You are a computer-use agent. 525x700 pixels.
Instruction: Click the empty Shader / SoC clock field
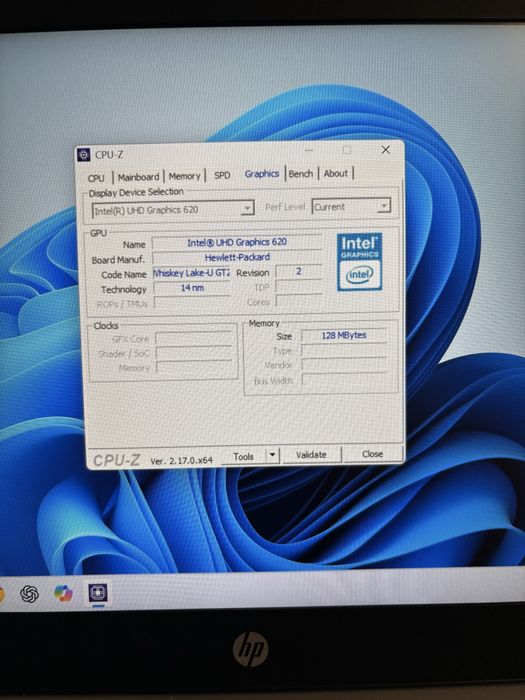[x=194, y=353]
